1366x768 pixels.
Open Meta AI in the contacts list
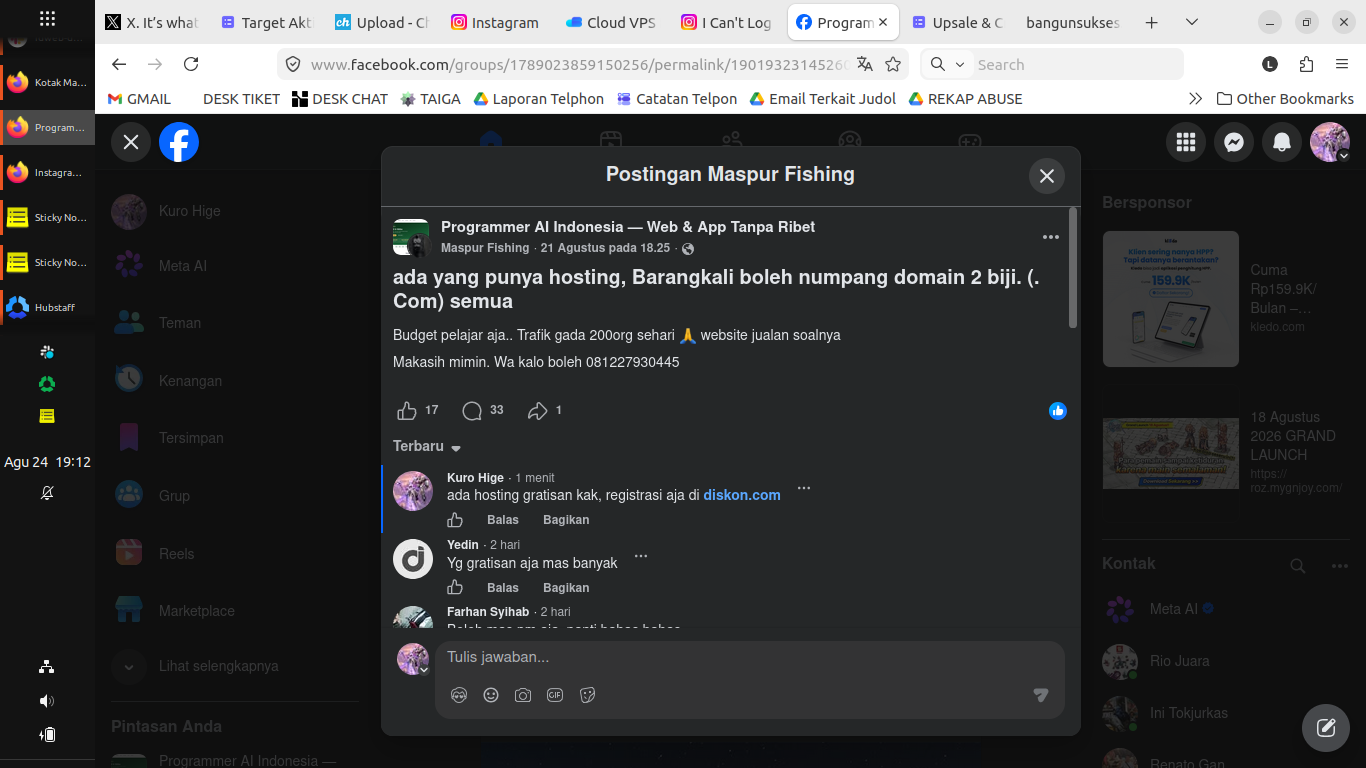[1226, 609]
